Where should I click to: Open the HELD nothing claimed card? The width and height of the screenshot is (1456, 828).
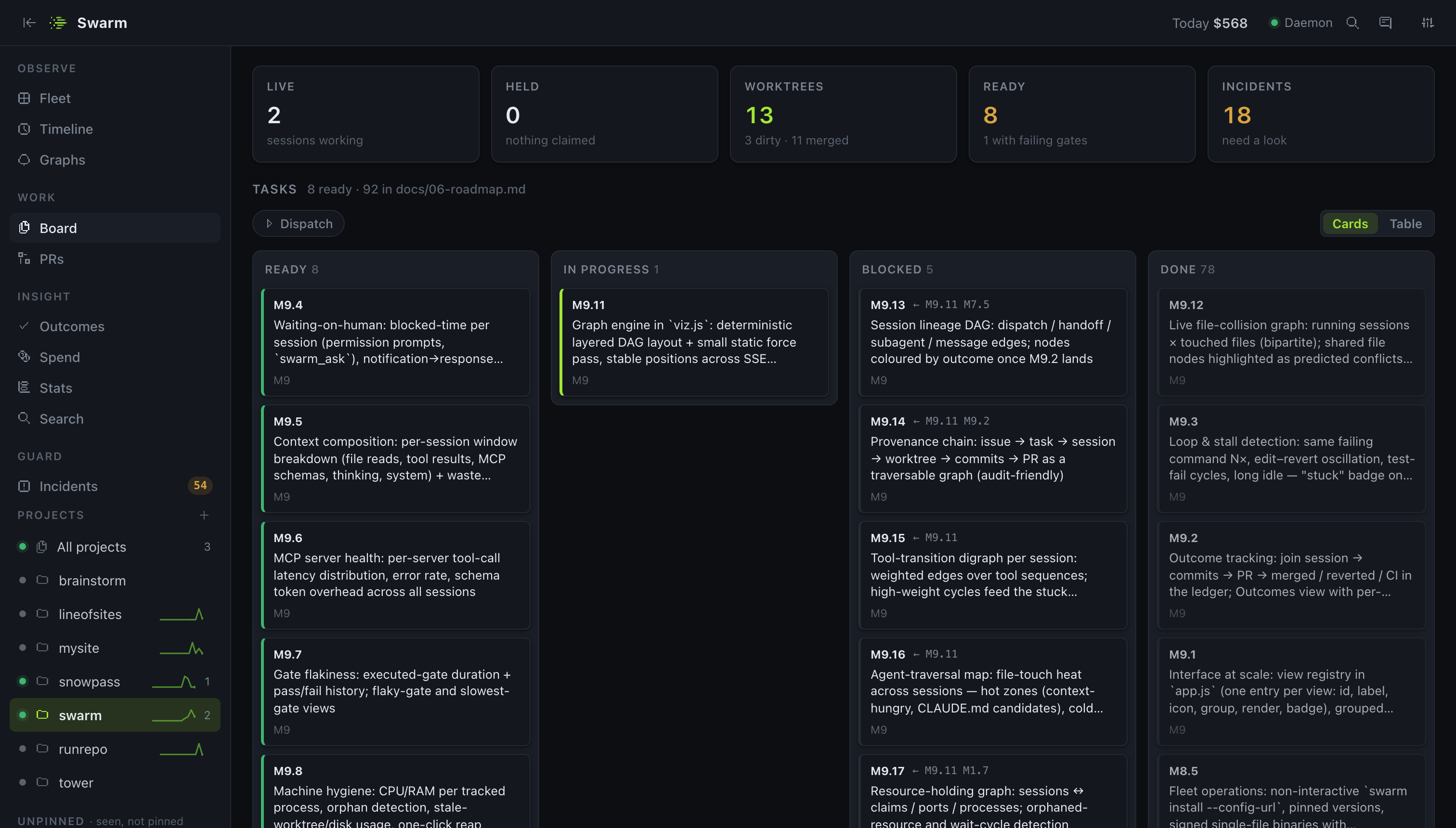coord(605,114)
